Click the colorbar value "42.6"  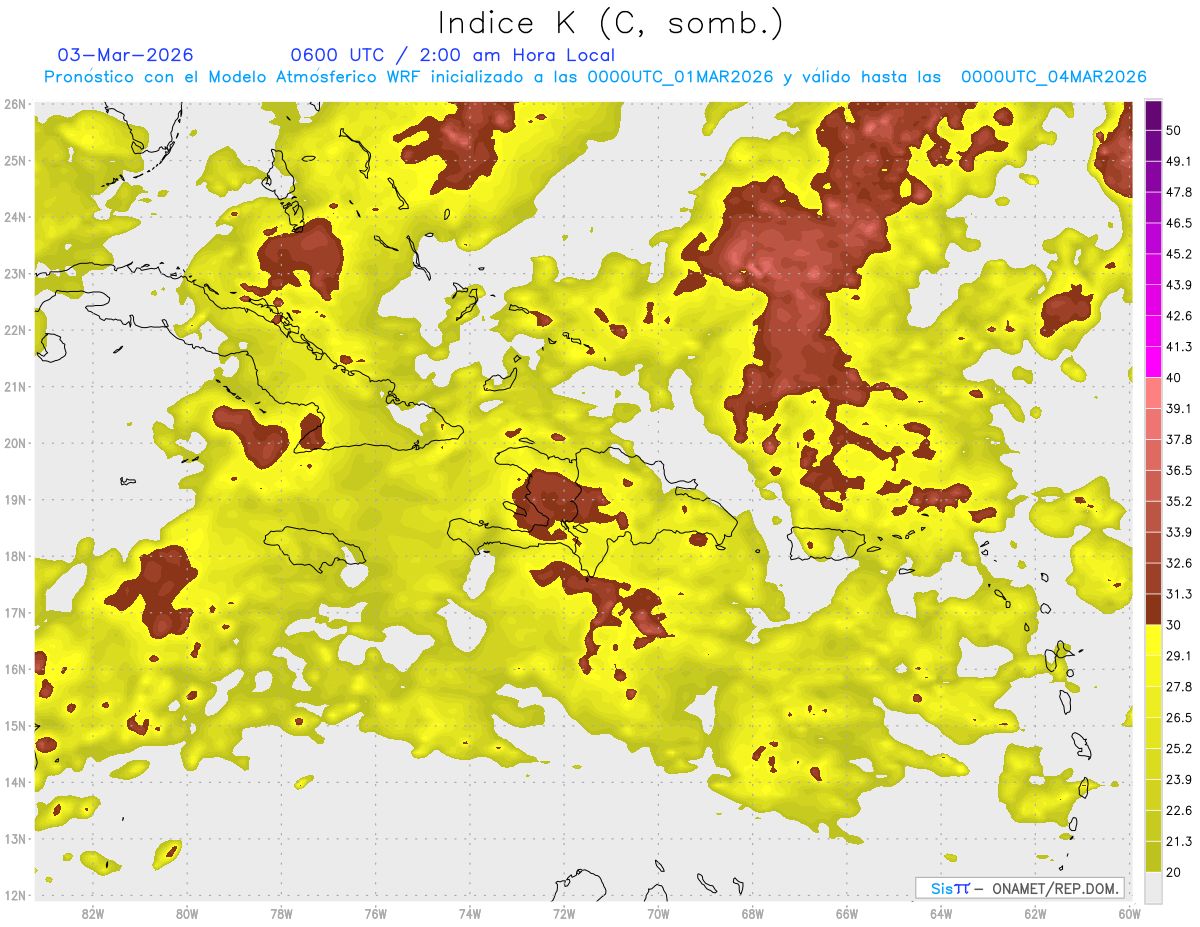(1178, 315)
